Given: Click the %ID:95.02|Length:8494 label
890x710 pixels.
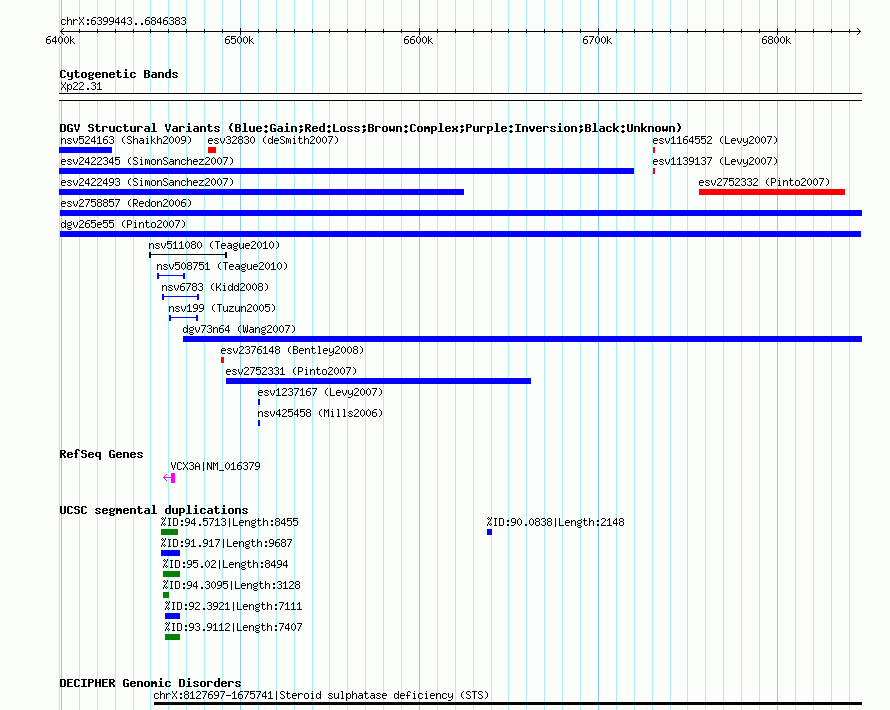Looking at the screenshot, I should coord(225,564).
